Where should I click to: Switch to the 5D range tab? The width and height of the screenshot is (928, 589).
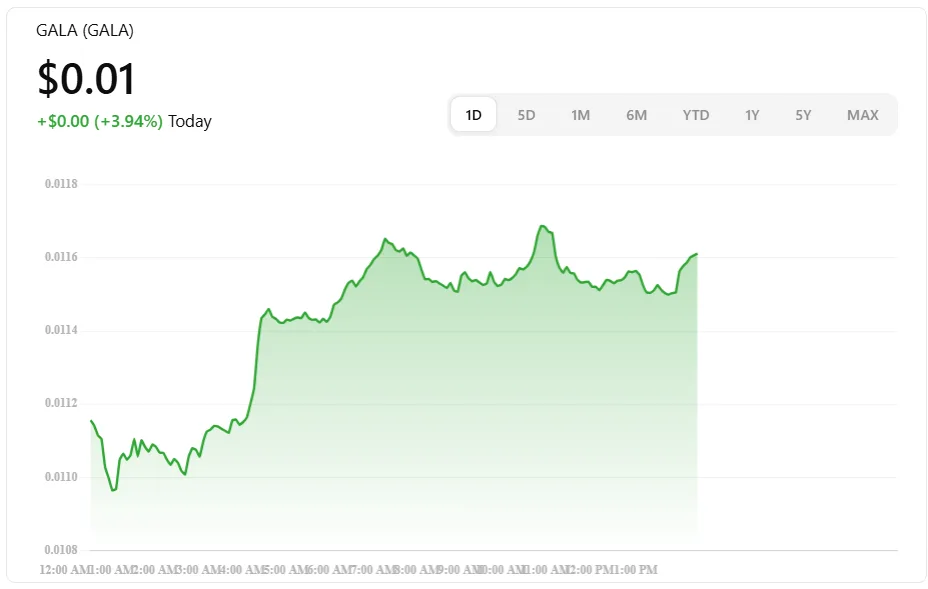(526, 115)
